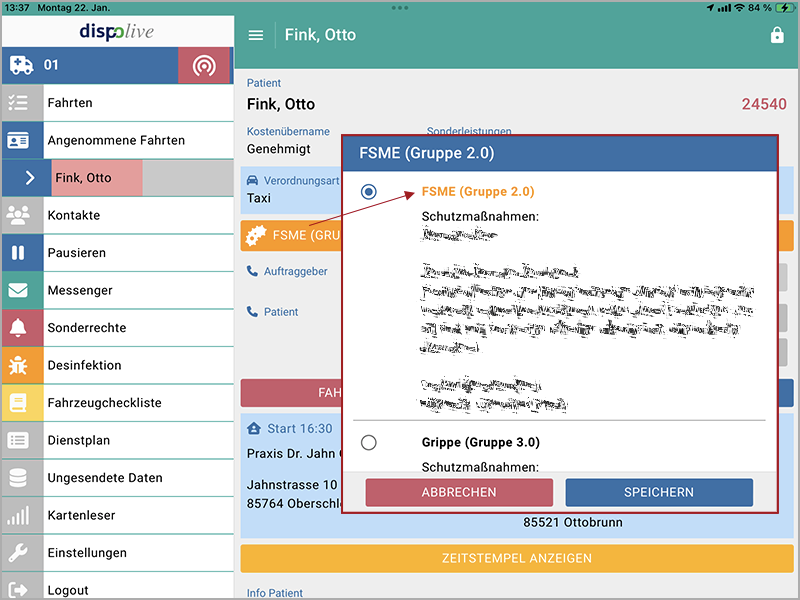Tap the red radio signal icon

[x=204, y=65]
